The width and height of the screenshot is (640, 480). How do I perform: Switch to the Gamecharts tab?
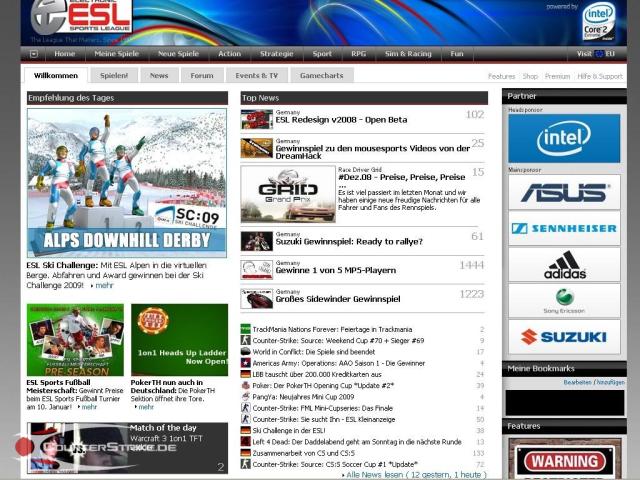322,76
